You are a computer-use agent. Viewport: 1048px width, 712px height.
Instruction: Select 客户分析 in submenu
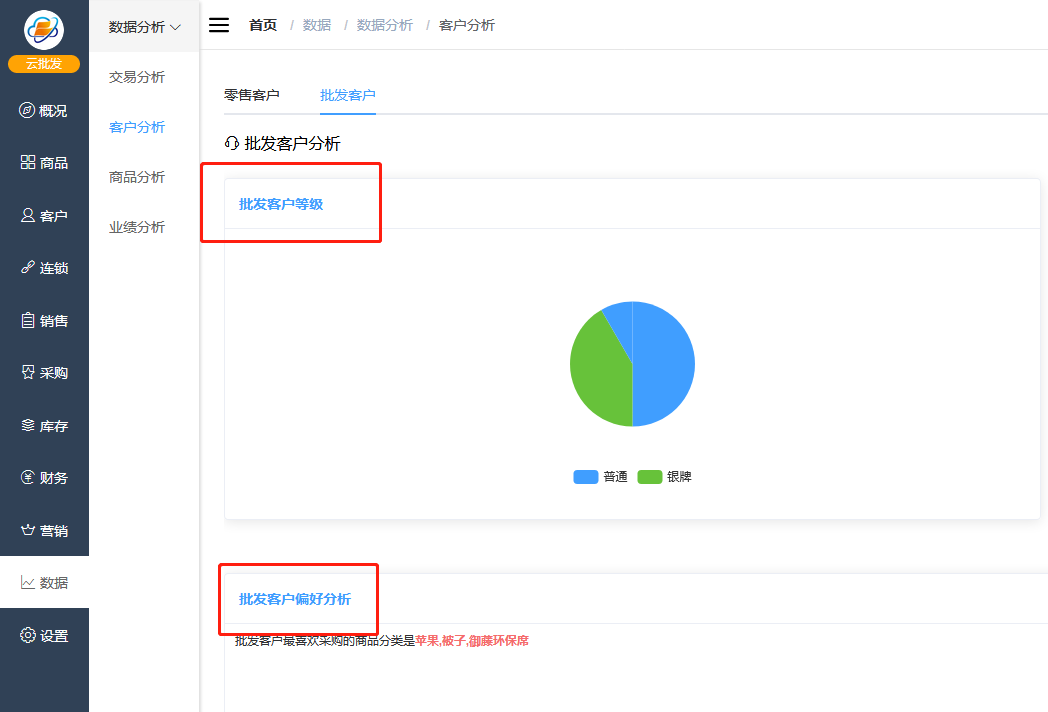point(137,127)
